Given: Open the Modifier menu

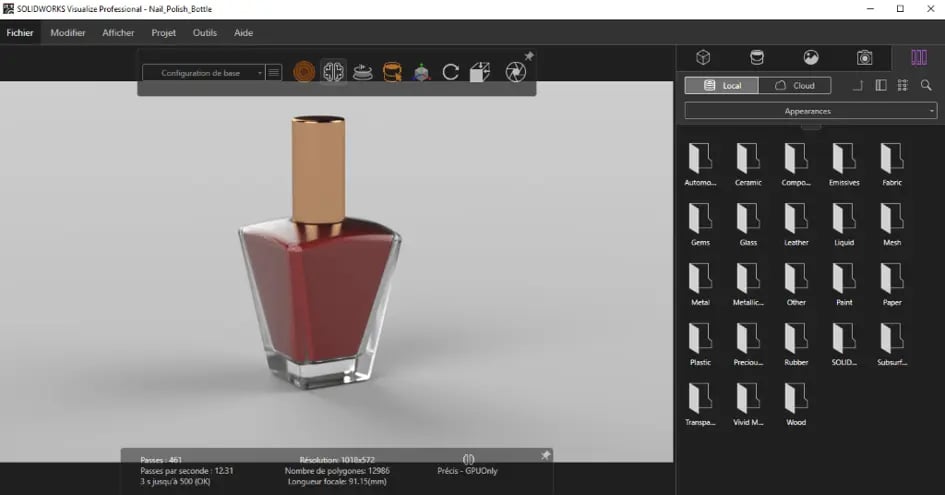Looking at the screenshot, I should pyautogui.click(x=68, y=33).
